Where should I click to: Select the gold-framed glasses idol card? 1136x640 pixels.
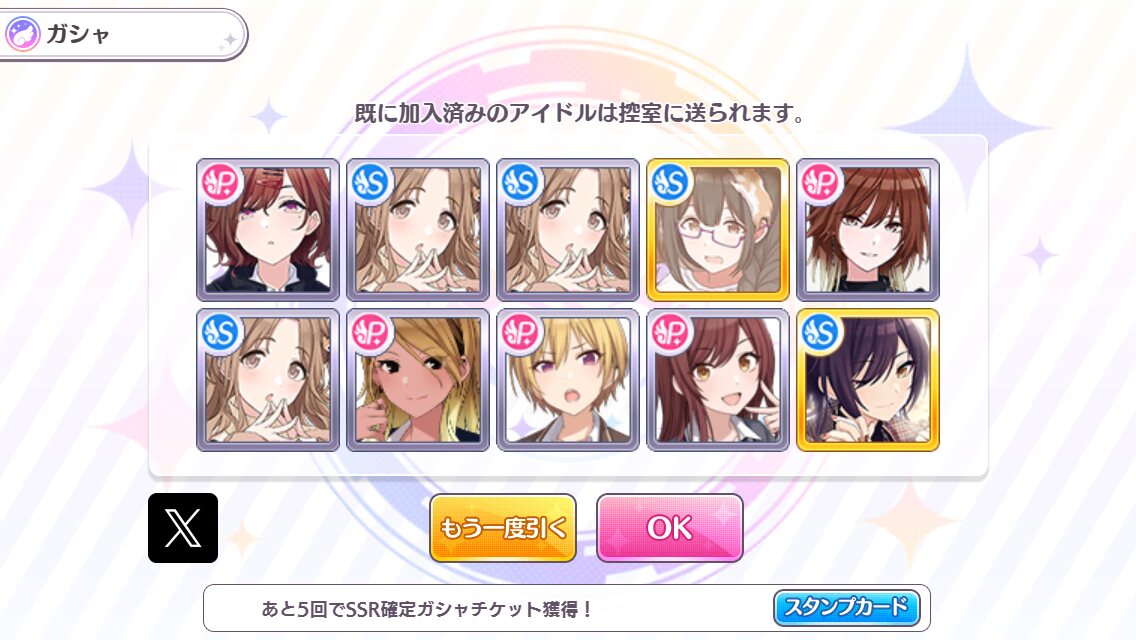click(717, 230)
